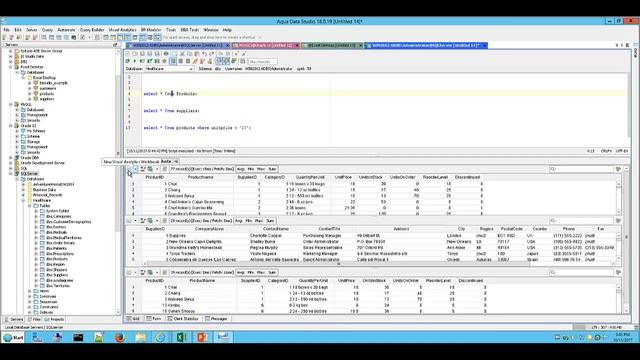
Task: Open Internet Explorer from the taskbar
Action: coord(160,337)
